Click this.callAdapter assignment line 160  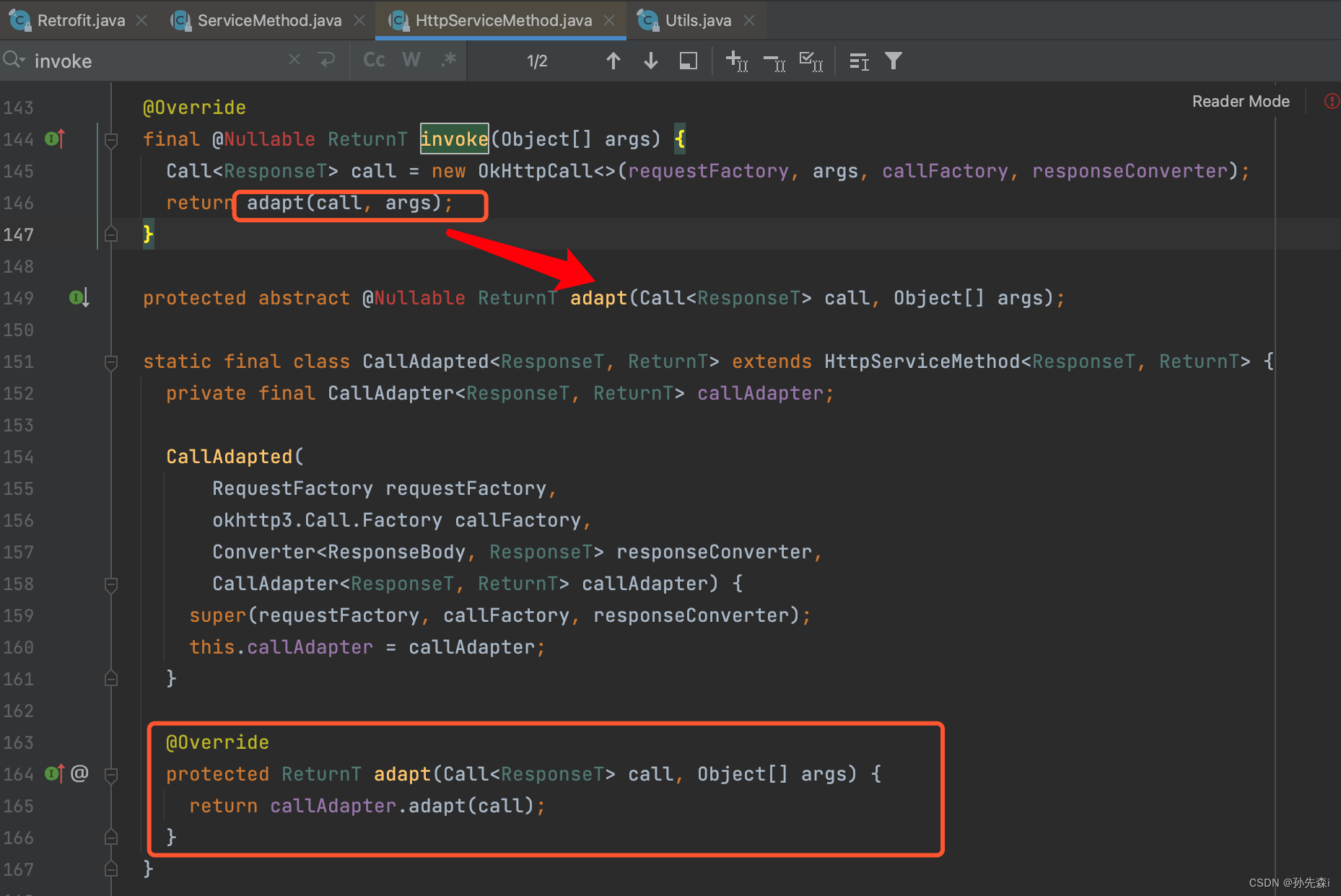coord(367,647)
